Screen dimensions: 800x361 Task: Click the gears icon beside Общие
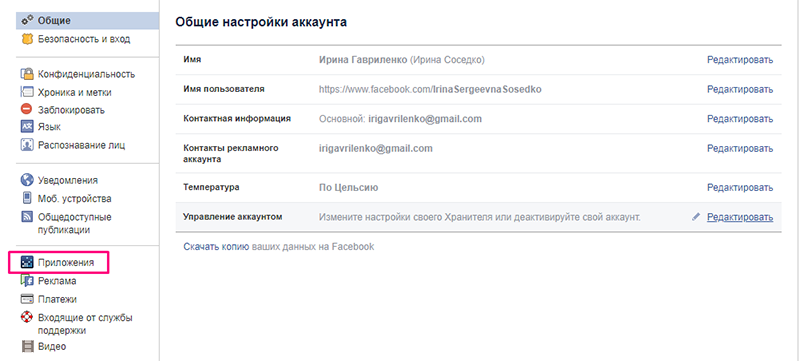27,21
